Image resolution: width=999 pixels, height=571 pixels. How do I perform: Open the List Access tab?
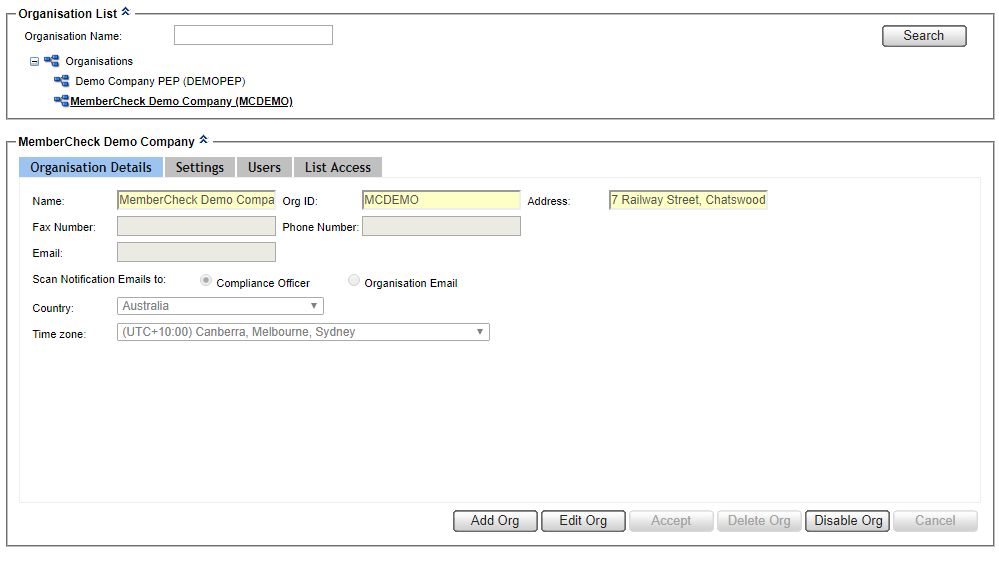tap(338, 167)
